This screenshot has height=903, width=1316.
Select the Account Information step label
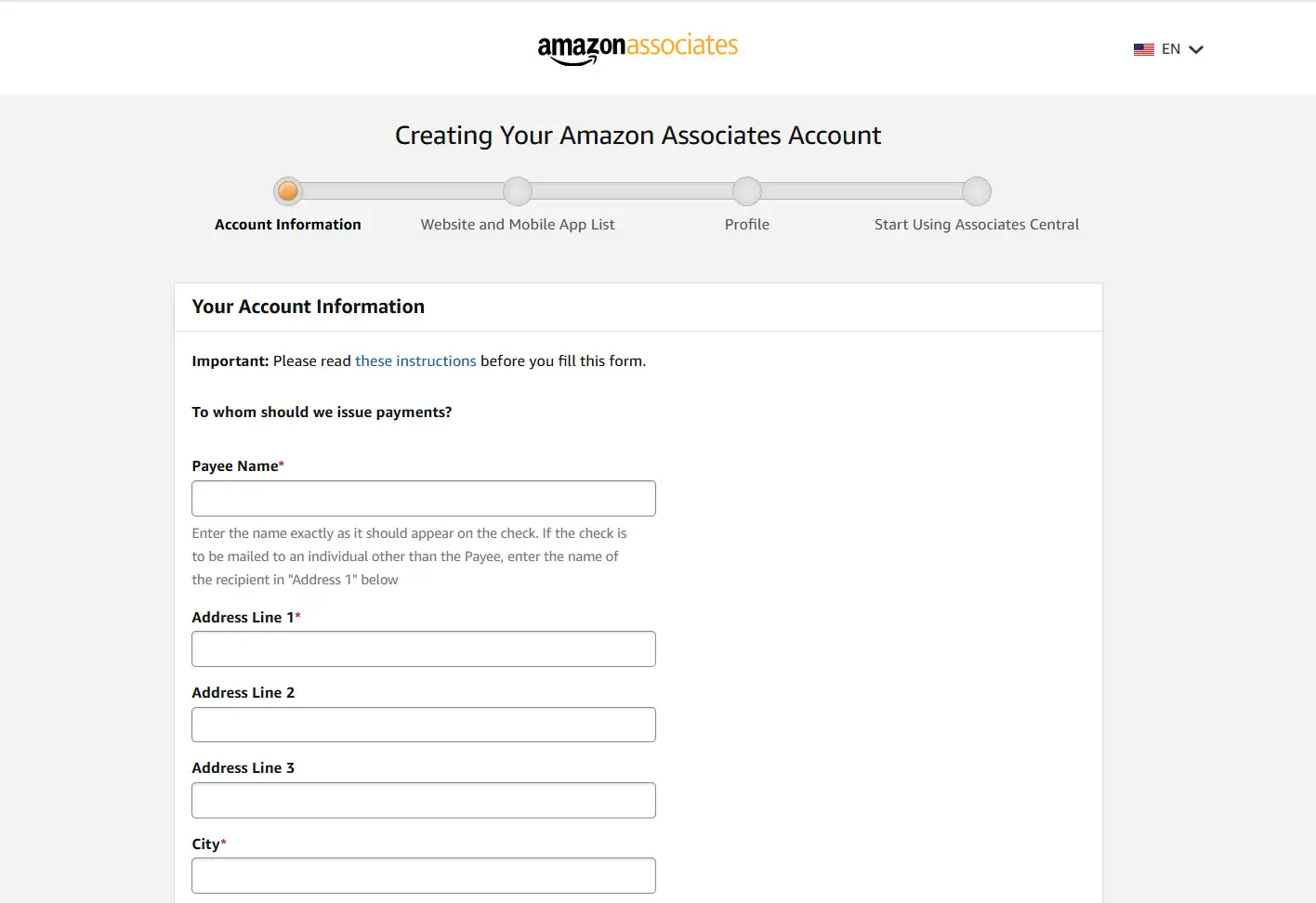coord(288,225)
